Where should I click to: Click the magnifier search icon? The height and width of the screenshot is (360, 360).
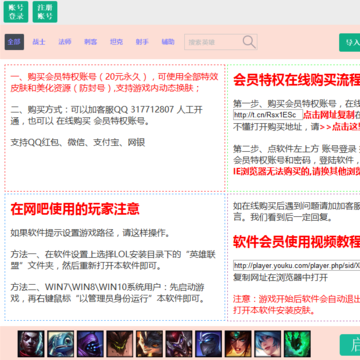(249, 42)
